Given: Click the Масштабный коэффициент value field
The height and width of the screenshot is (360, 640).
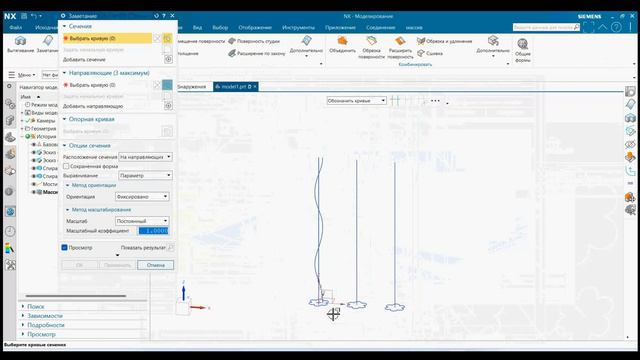Looking at the screenshot, I should [153, 231].
